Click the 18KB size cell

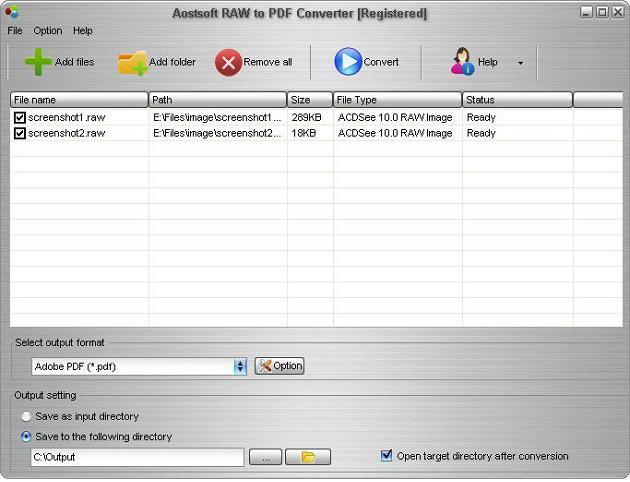(x=304, y=133)
